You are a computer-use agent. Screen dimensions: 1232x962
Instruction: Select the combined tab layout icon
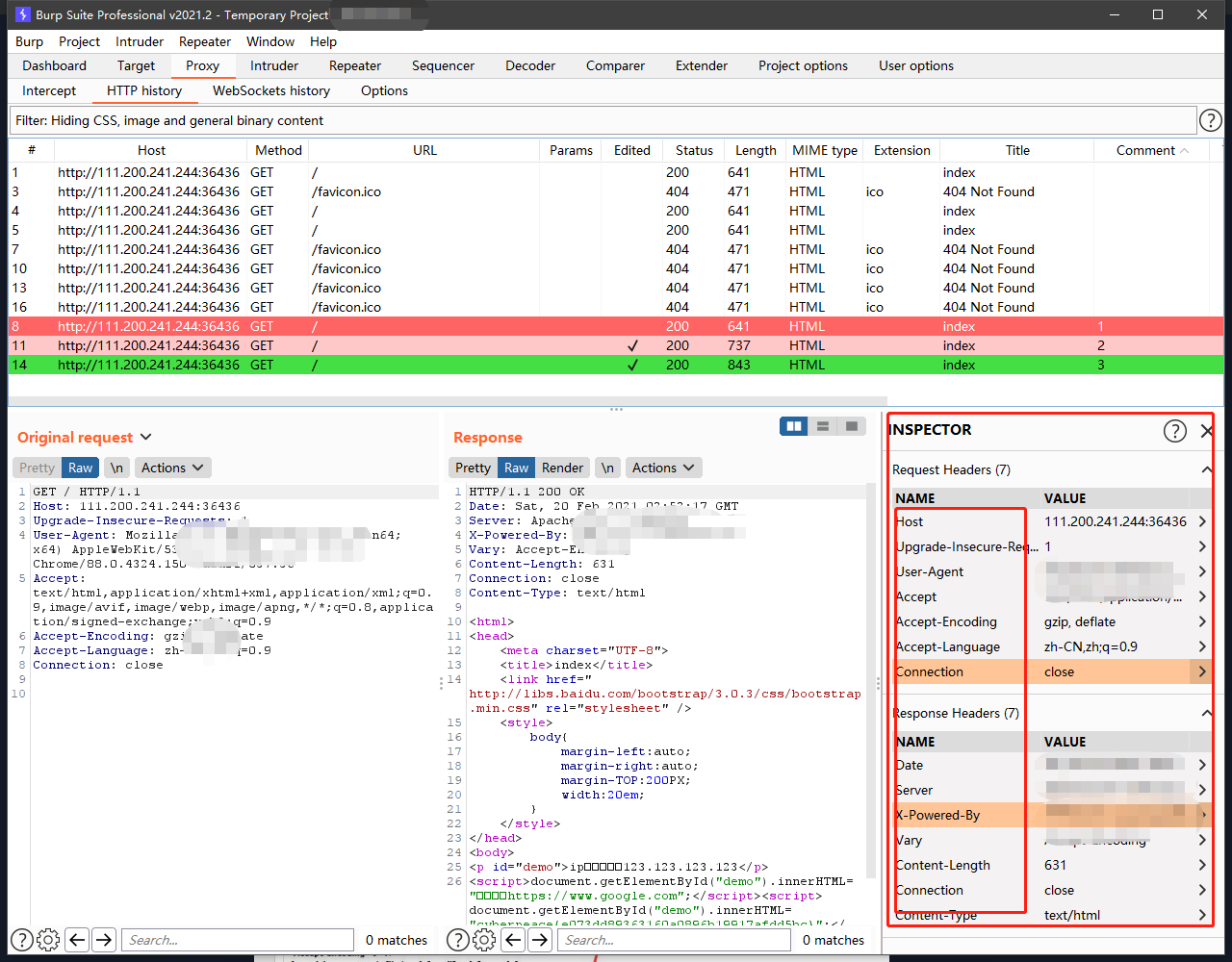[x=852, y=426]
